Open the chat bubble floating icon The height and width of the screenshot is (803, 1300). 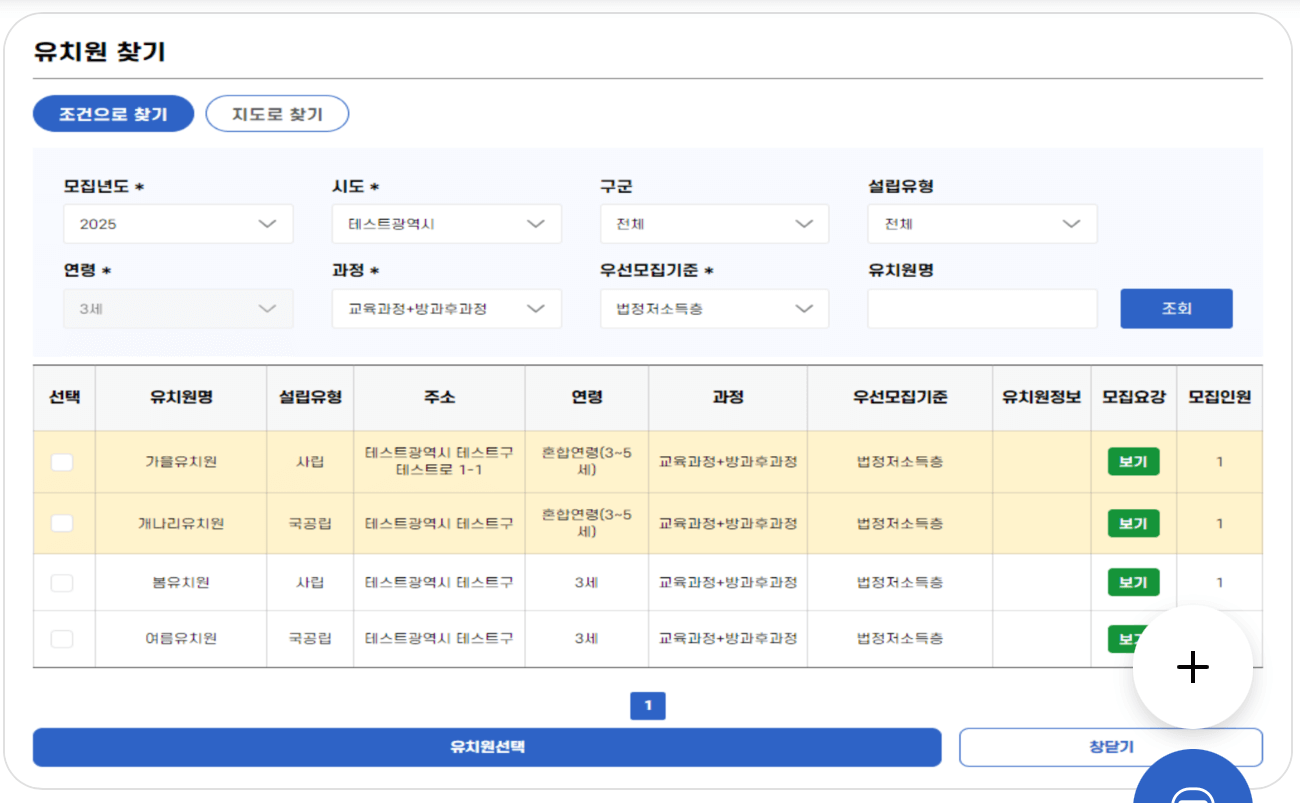(1192, 777)
